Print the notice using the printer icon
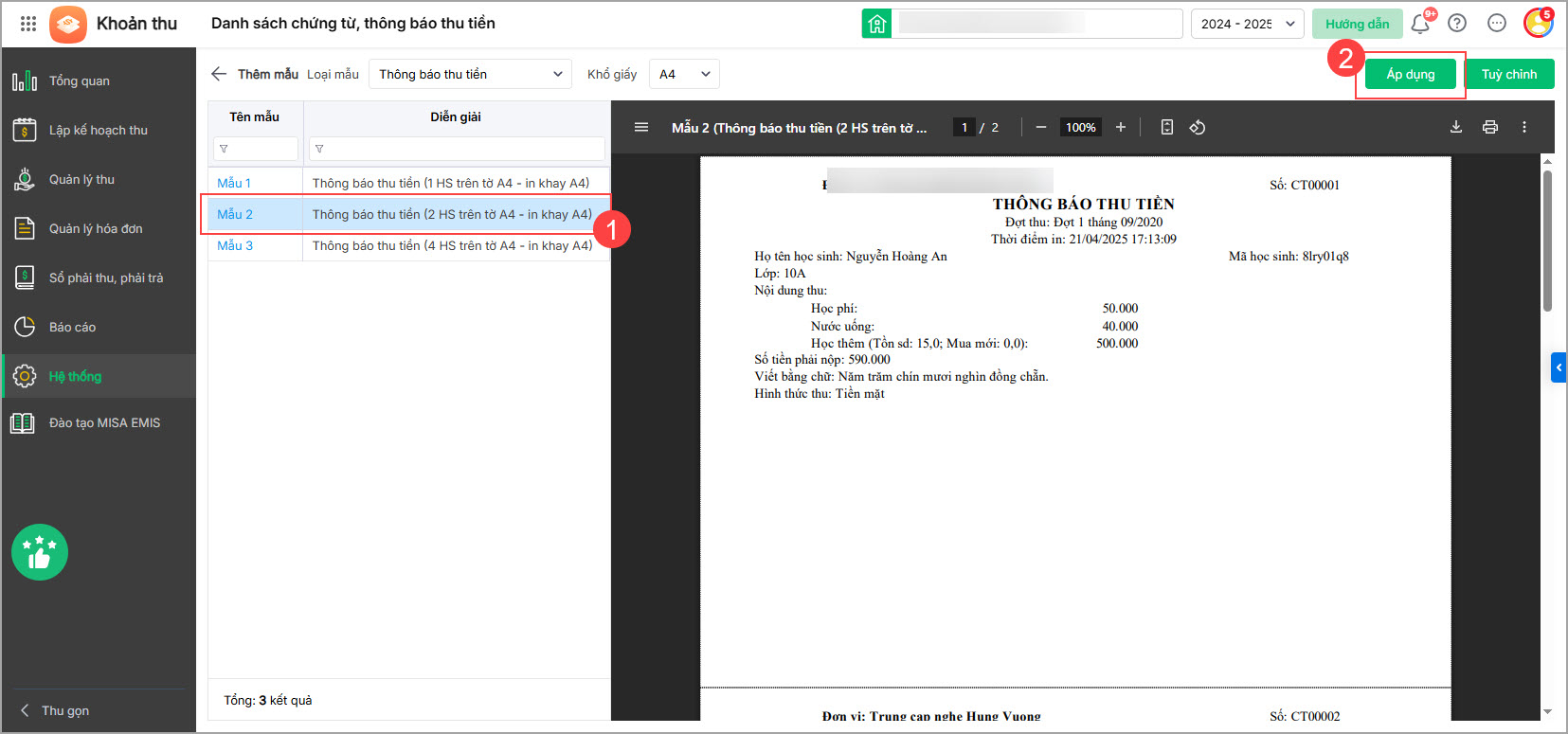Screen dimensions: 1568x734 coord(1490,127)
